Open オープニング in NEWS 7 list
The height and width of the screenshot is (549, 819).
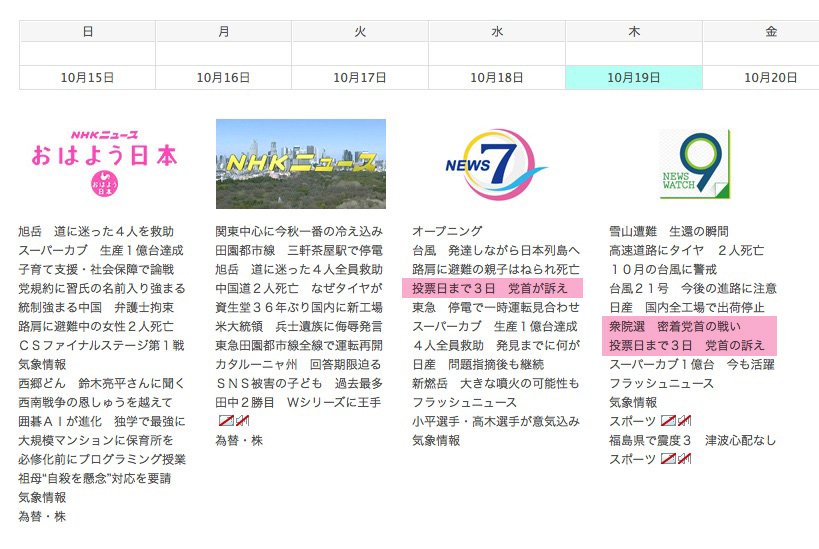pyautogui.click(x=447, y=231)
